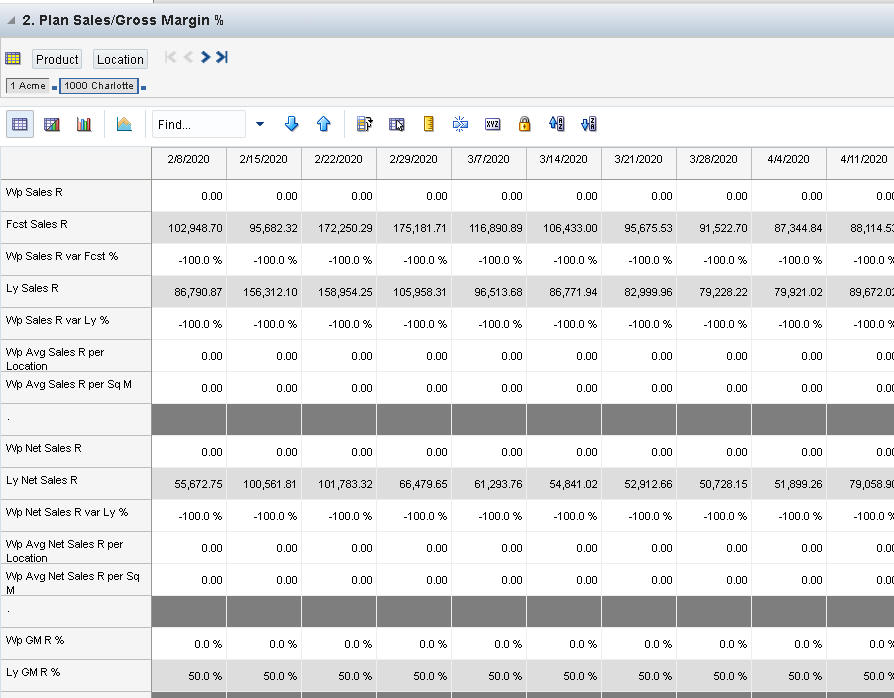Viewport: 894px width, 698px height.
Task: Click forecast sales cell 91,522.70
Action: pos(714,228)
